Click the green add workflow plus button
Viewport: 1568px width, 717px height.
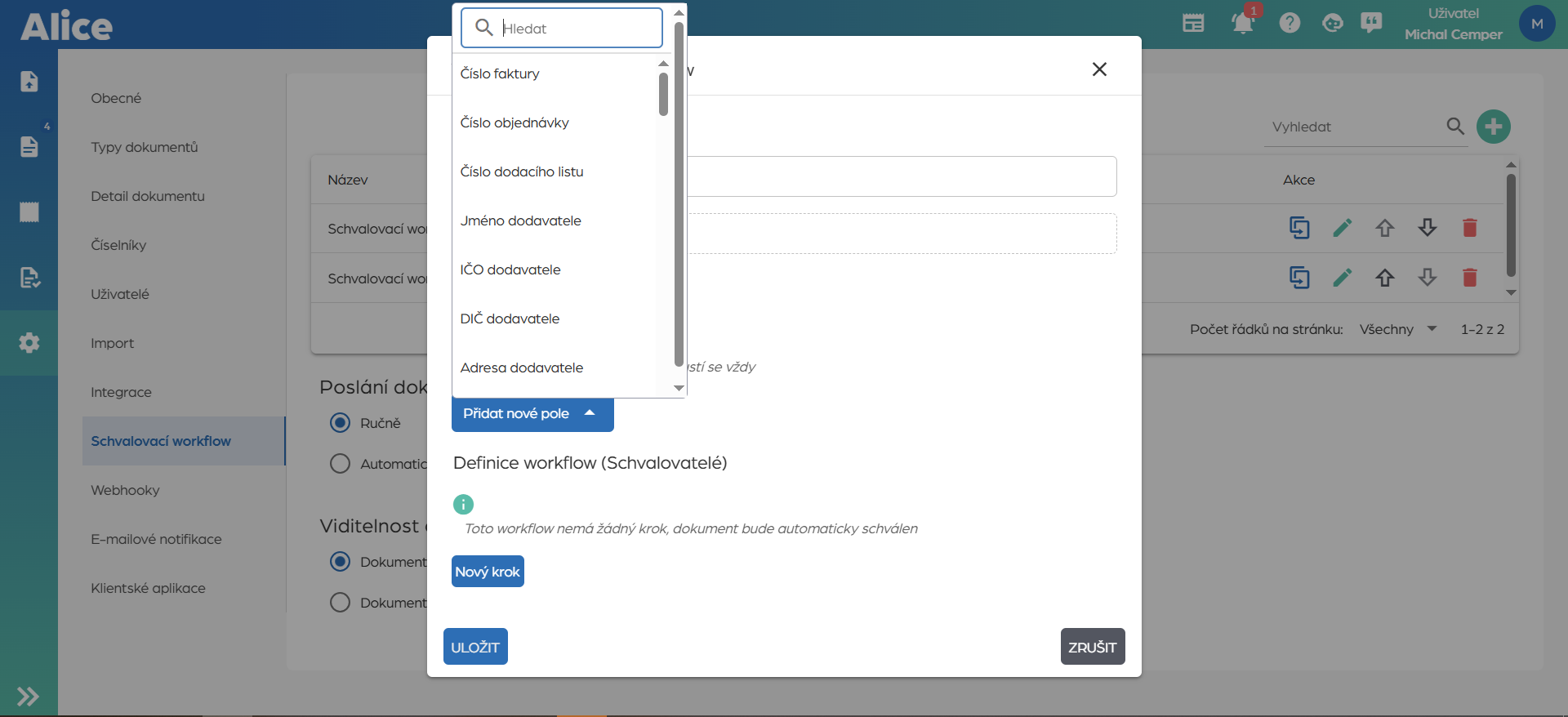[1493, 127]
